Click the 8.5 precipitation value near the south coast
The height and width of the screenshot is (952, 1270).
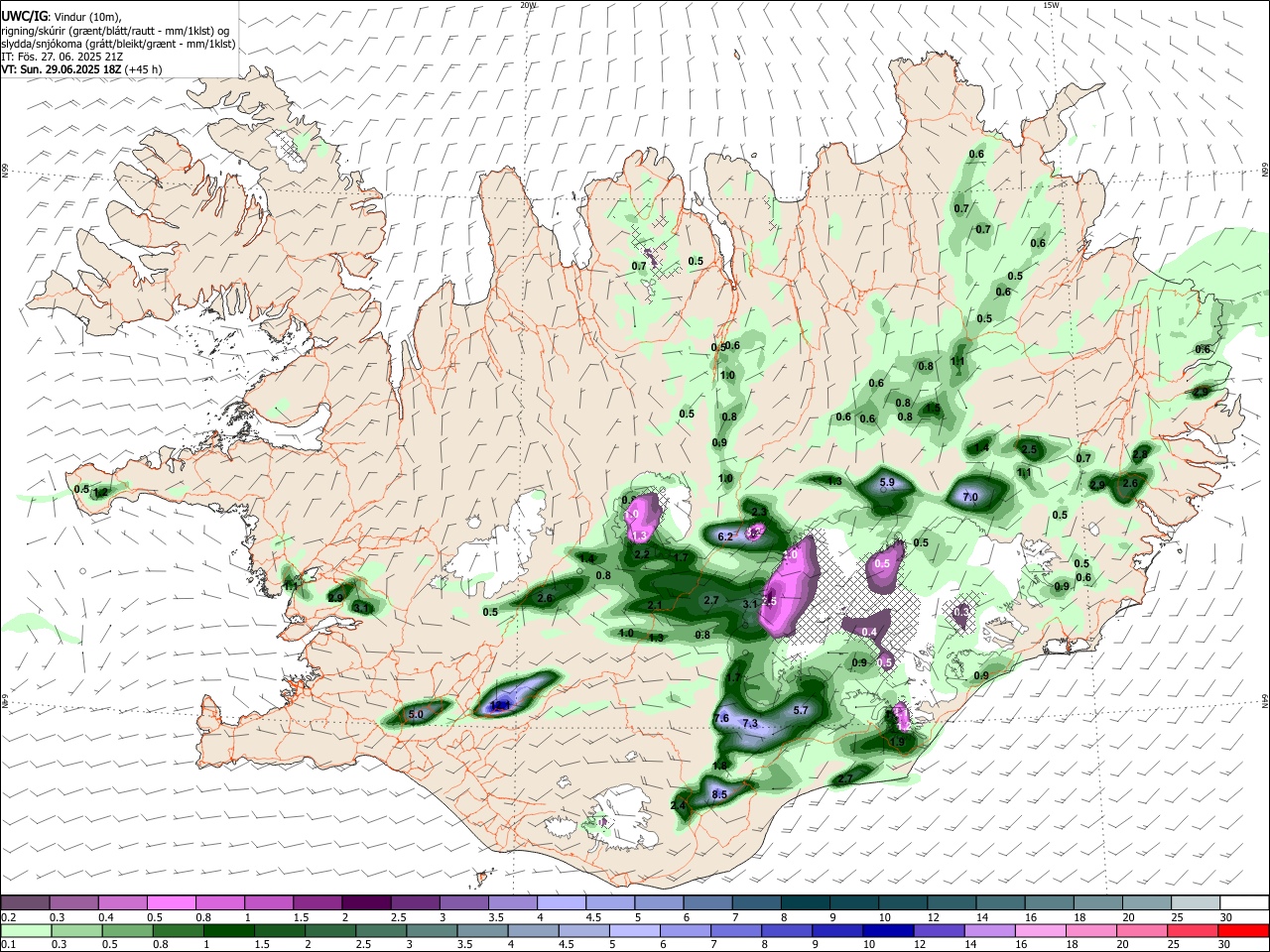720,794
